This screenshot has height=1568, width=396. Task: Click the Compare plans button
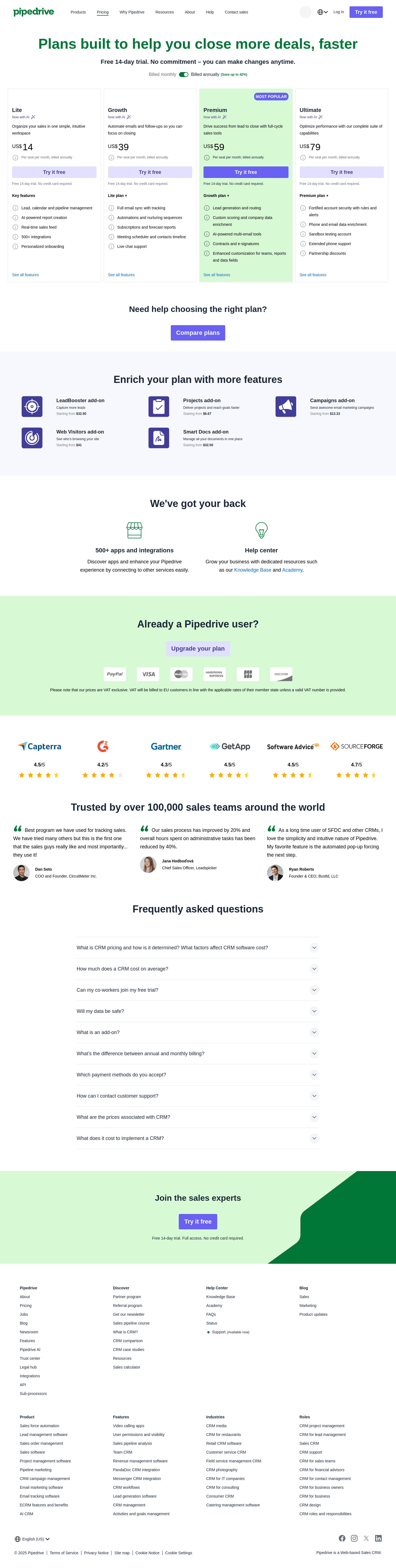198,333
